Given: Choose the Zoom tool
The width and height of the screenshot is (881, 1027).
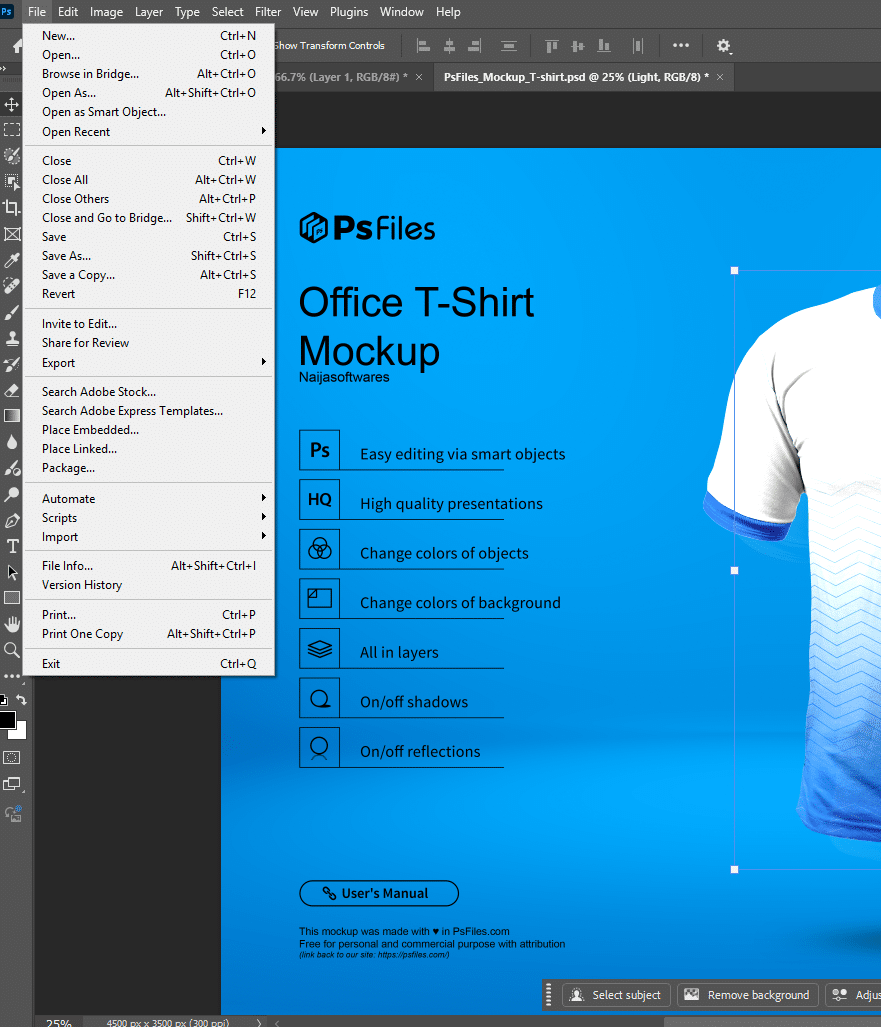Looking at the screenshot, I should (12, 650).
